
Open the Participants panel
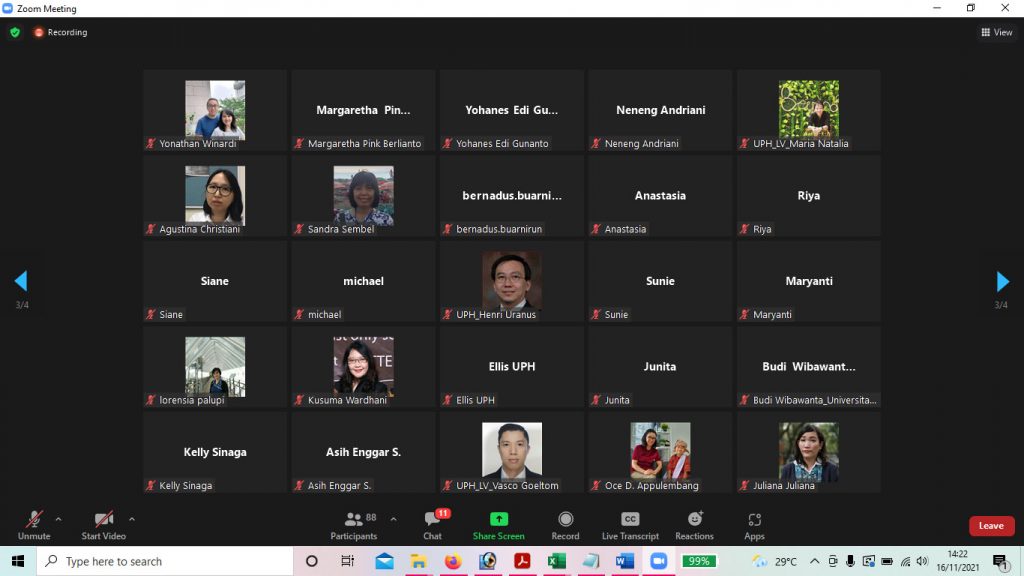354,524
